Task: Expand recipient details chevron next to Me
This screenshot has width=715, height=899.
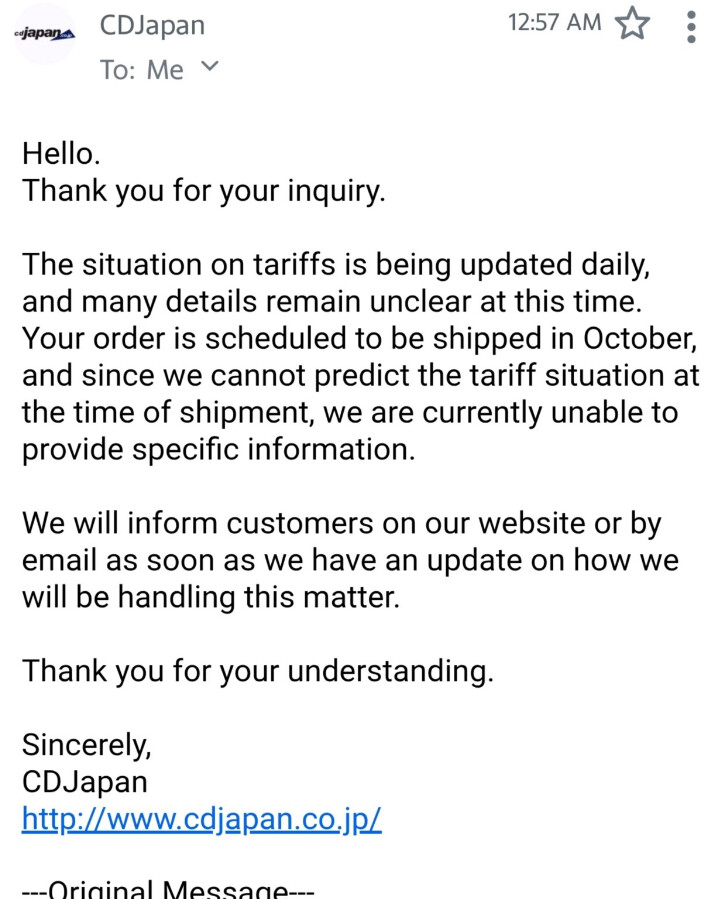Action: (x=209, y=67)
